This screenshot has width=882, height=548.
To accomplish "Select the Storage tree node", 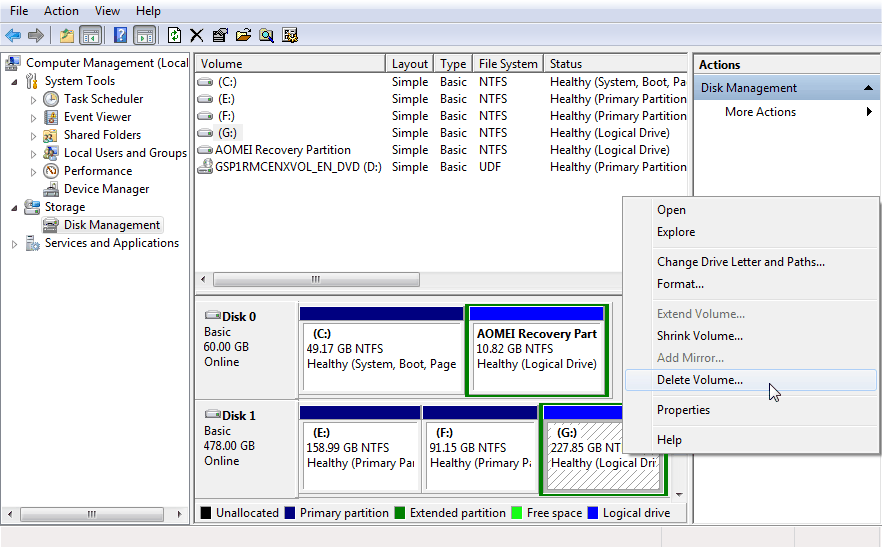I will [65, 207].
